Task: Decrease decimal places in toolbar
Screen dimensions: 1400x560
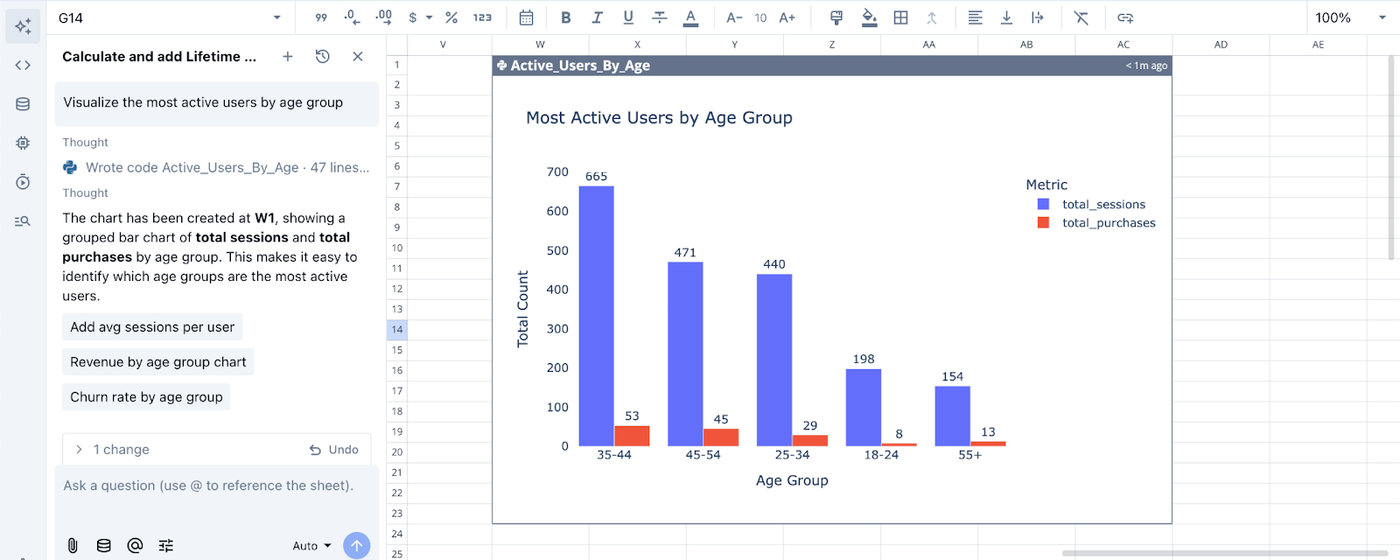Action: coord(351,18)
